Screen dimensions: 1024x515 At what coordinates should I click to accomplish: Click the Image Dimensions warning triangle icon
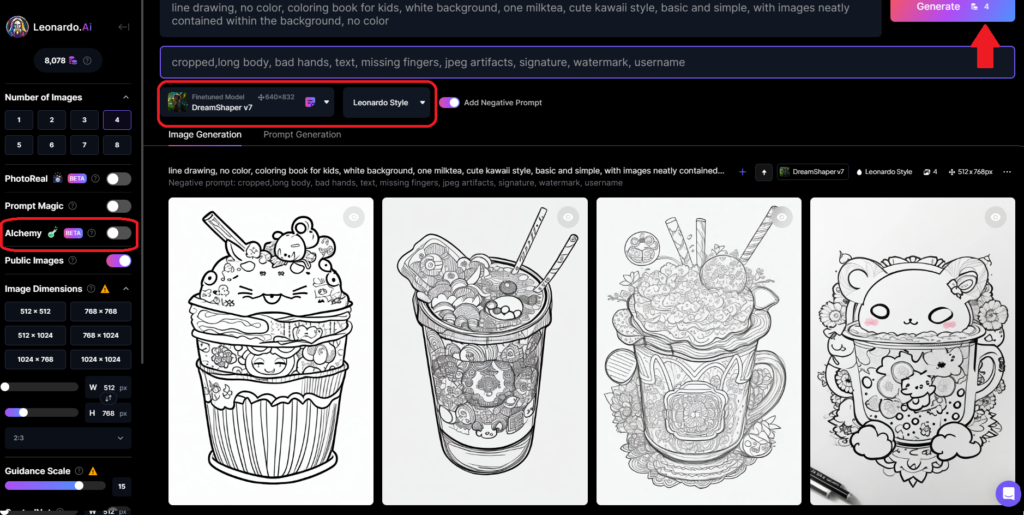coord(105,289)
